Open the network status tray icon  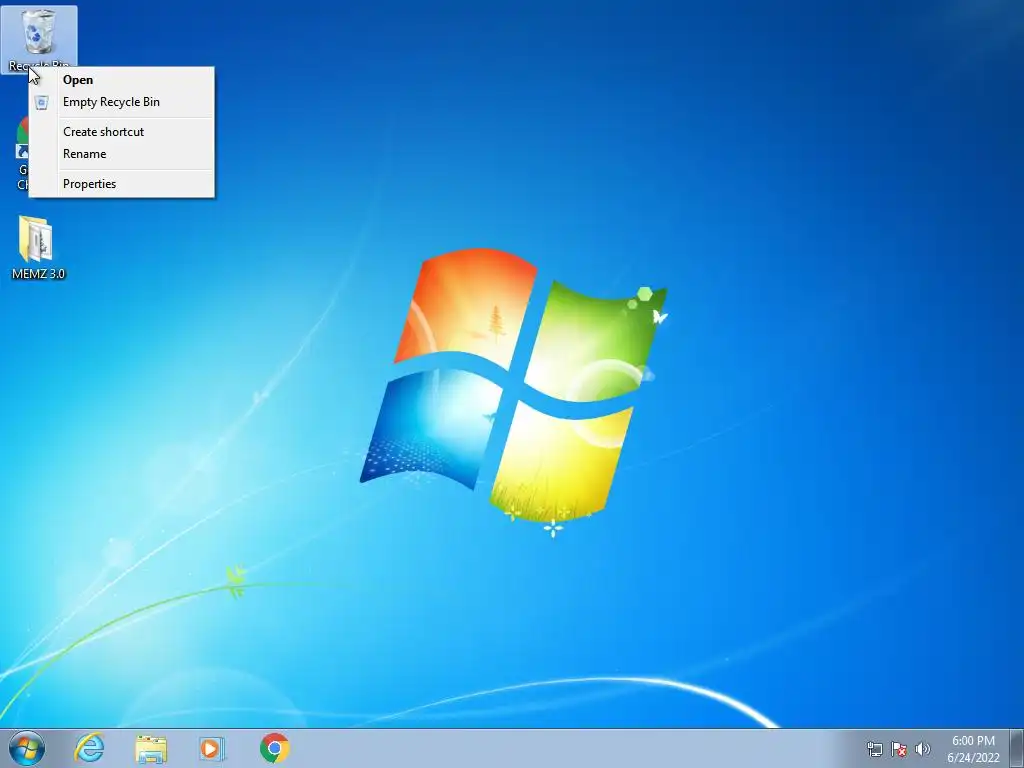[874, 749]
